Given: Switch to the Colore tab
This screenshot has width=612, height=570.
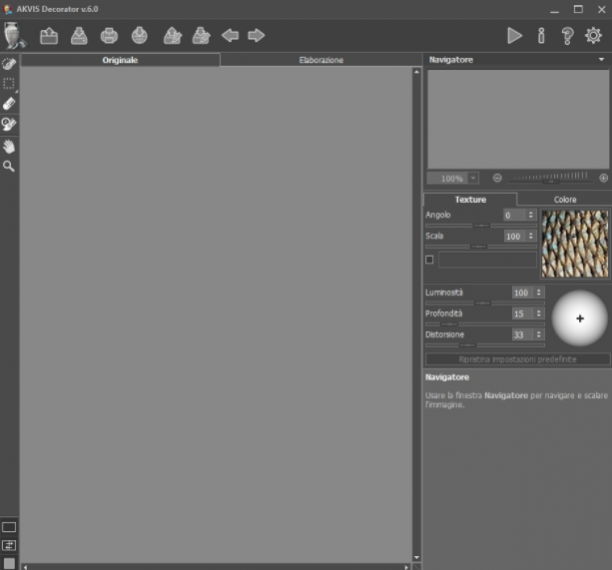Looking at the screenshot, I should click(565, 200).
